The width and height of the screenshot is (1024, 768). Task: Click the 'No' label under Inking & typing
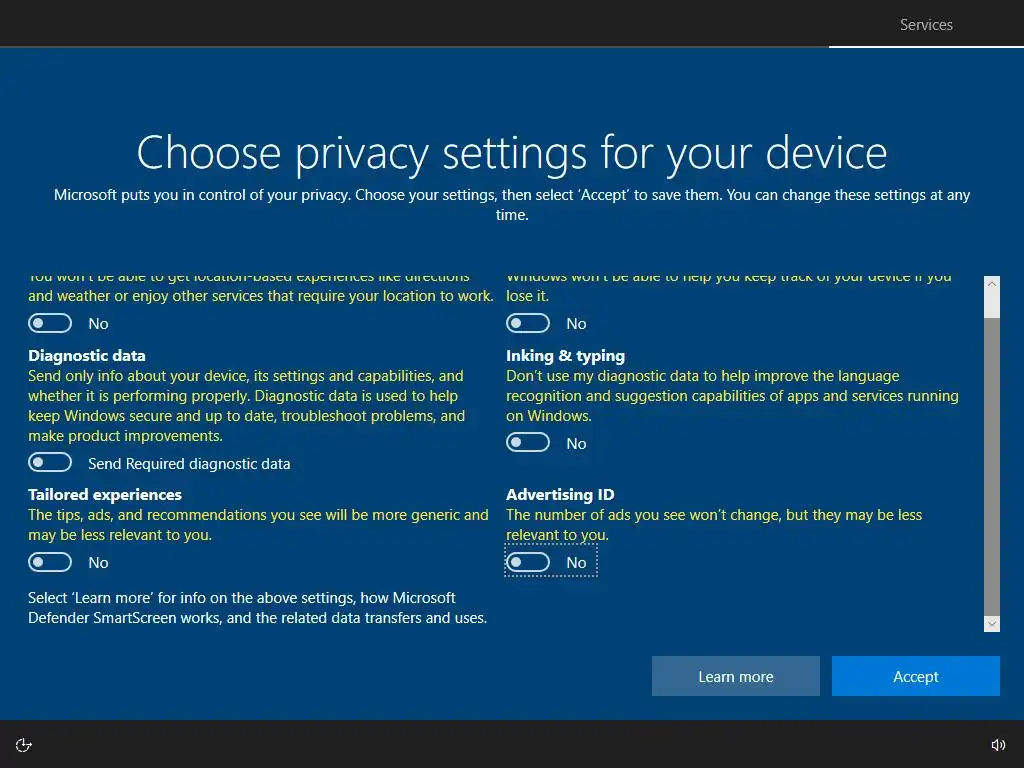click(x=577, y=444)
